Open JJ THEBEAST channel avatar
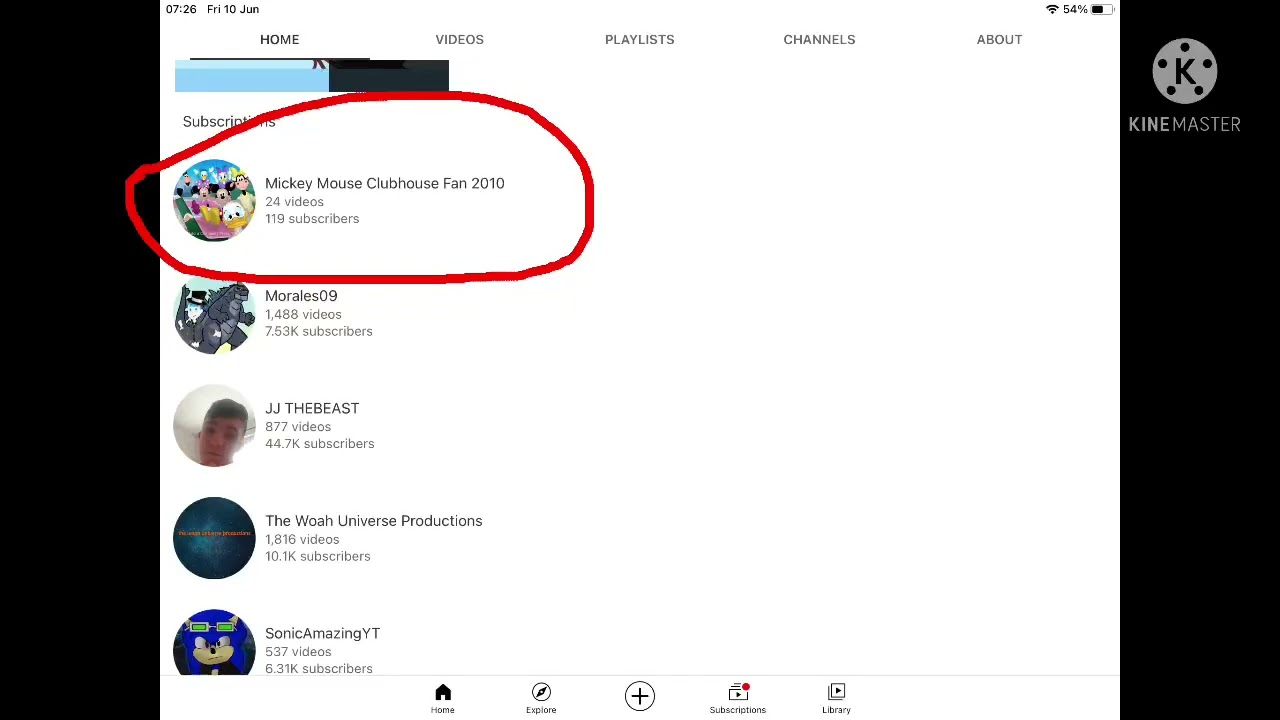The height and width of the screenshot is (720, 1280). pyautogui.click(x=214, y=425)
